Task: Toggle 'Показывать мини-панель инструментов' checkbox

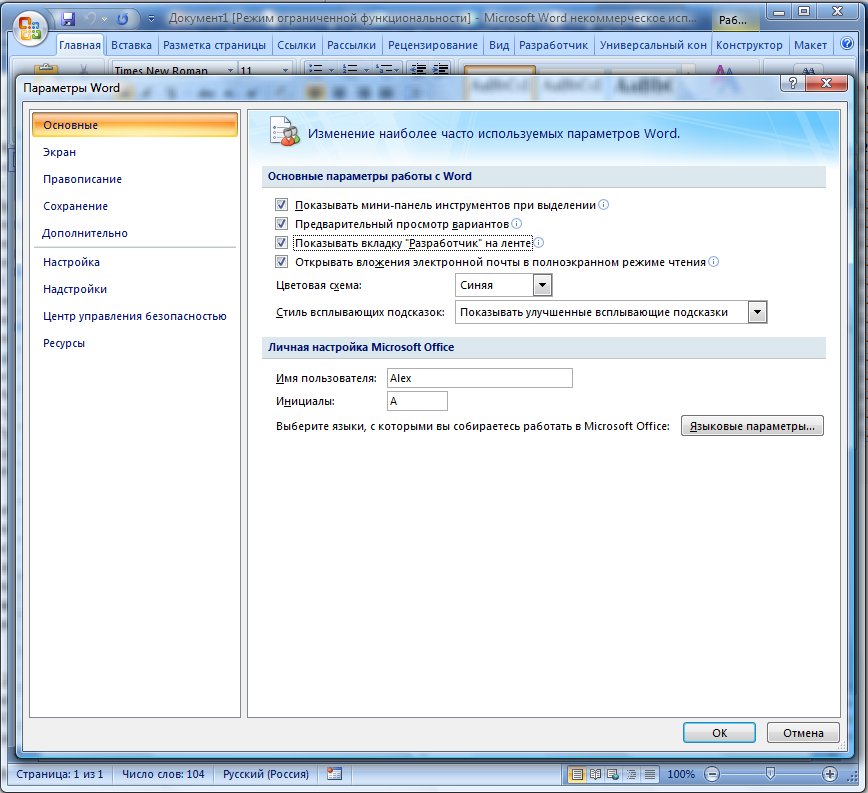Action: [281, 205]
